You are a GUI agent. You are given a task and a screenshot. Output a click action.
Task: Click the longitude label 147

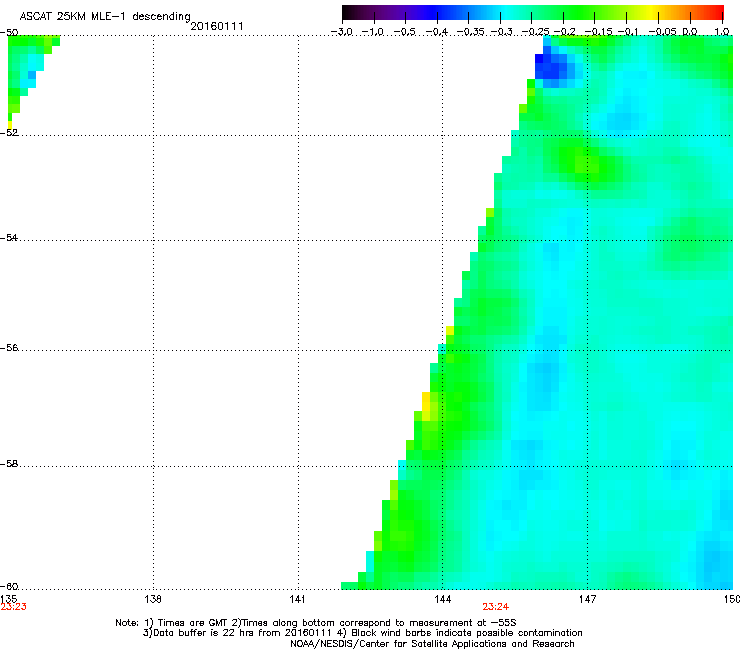(587, 599)
